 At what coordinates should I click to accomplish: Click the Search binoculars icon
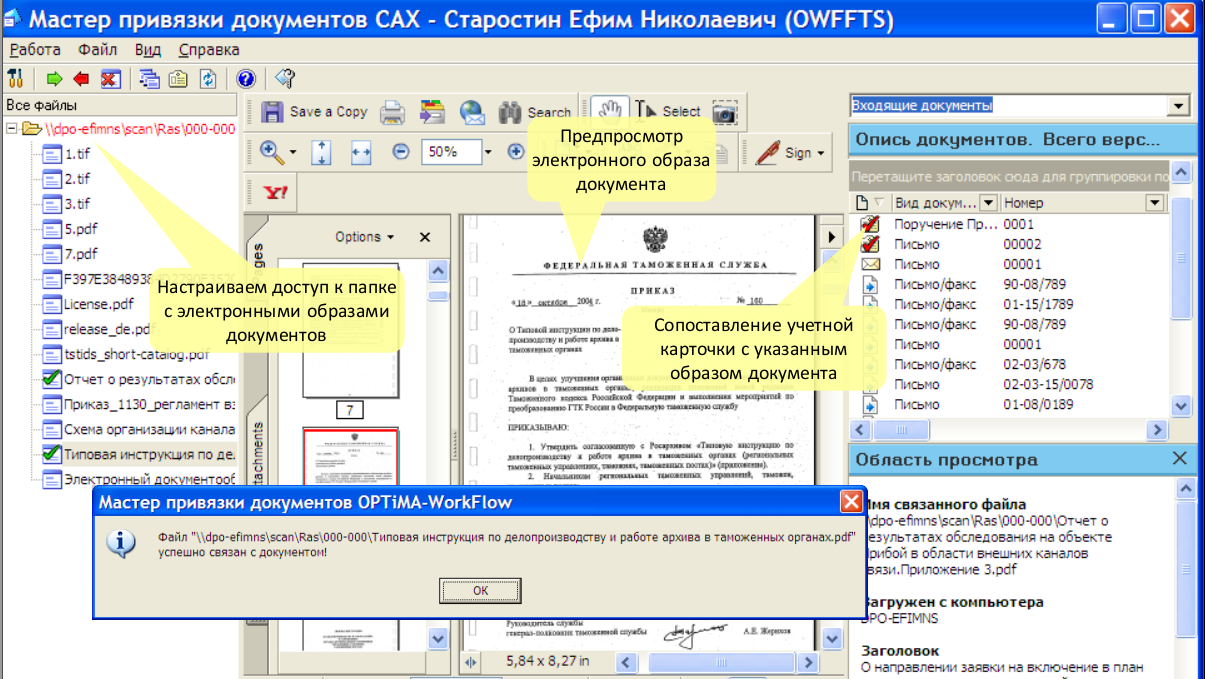pos(511,112)
